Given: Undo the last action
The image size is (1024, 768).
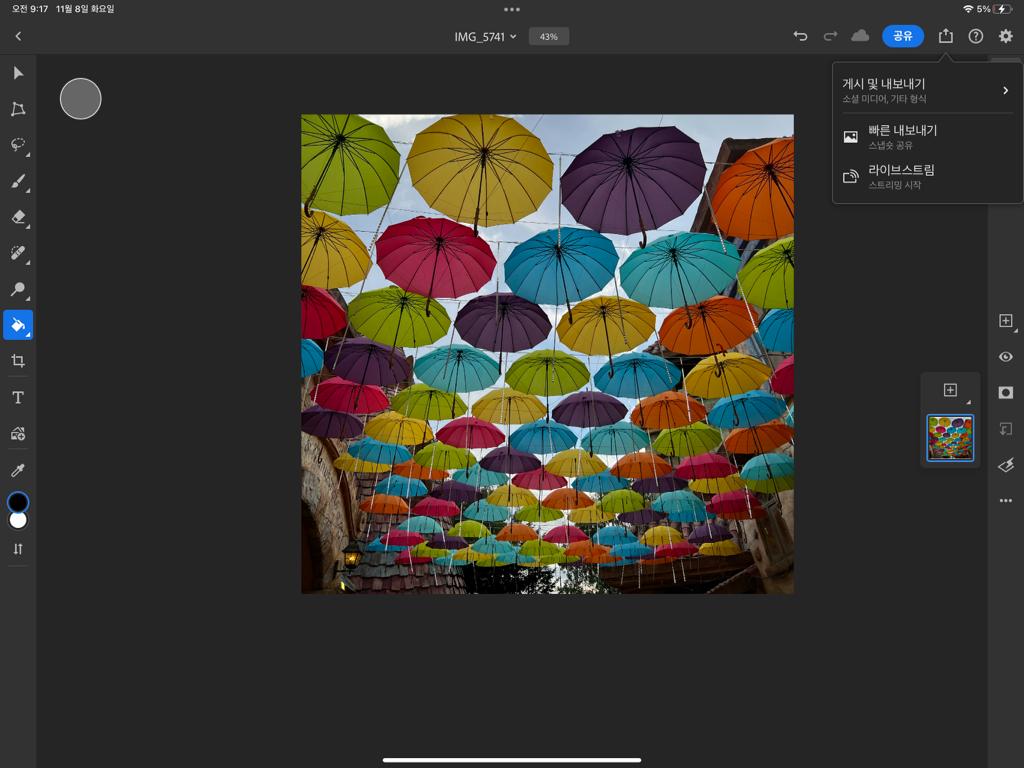Looking at the screenshot, I should click(800, 36).
